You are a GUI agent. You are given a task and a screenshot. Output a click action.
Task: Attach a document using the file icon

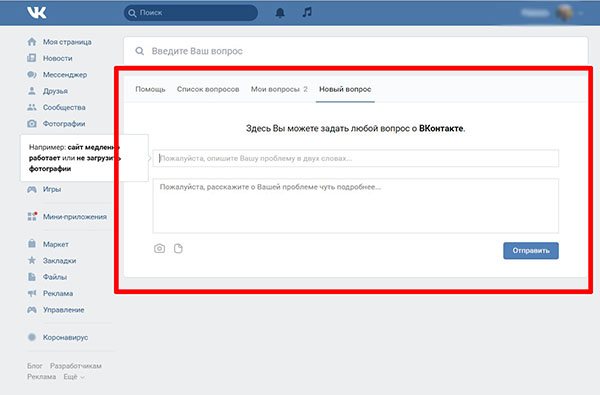point(178,248)
